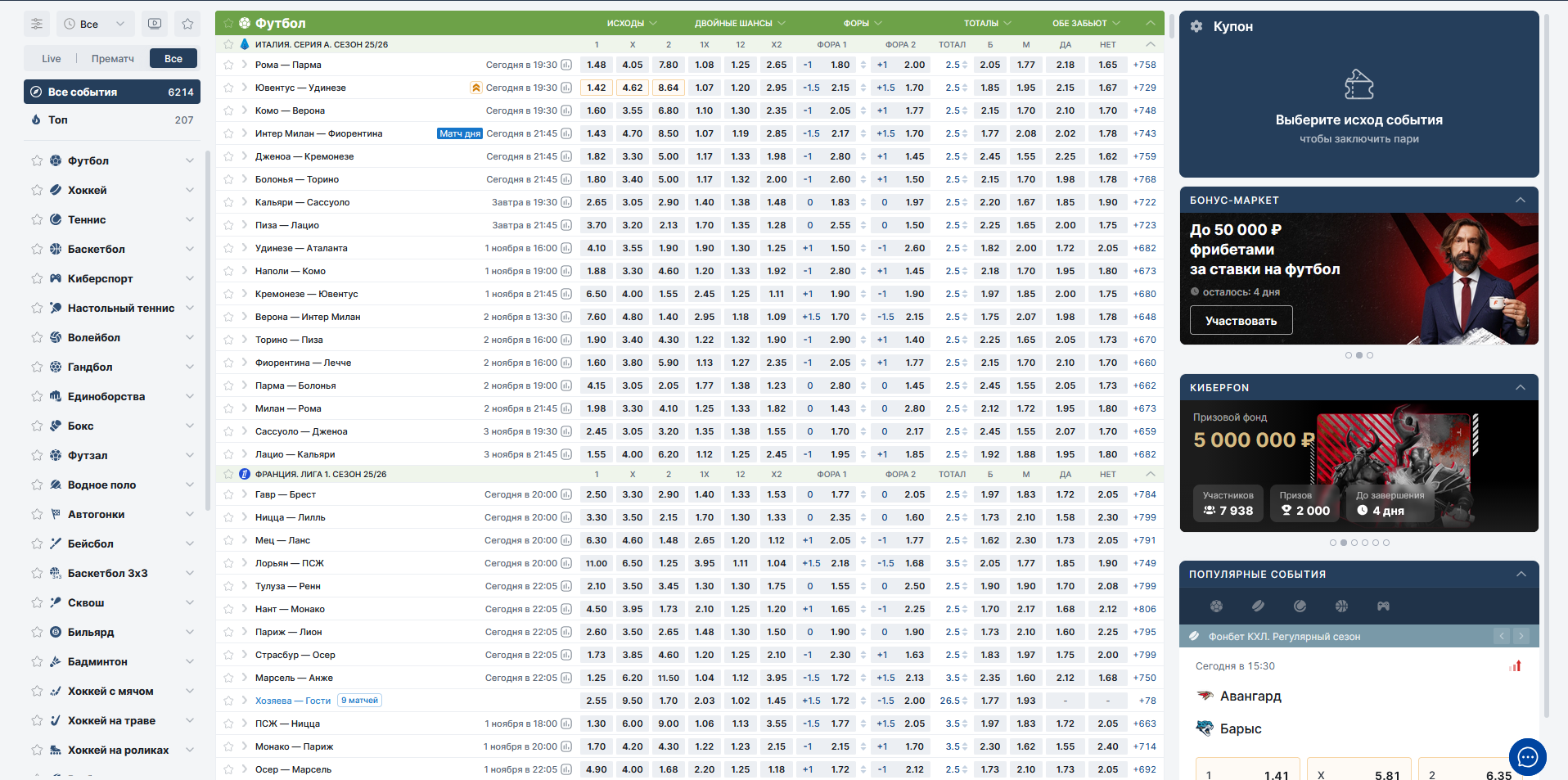This screenshot has height=780, width=1568.
Task: Collapse the Бонус-маркет panel
Action: (x=1520, y=200)
